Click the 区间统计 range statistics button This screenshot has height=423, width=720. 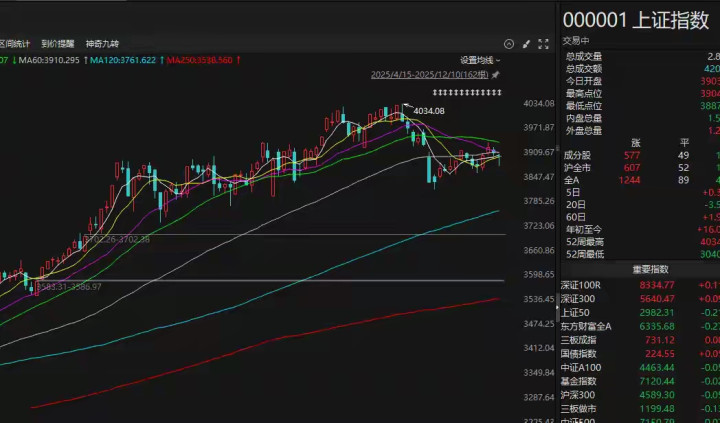15,44
